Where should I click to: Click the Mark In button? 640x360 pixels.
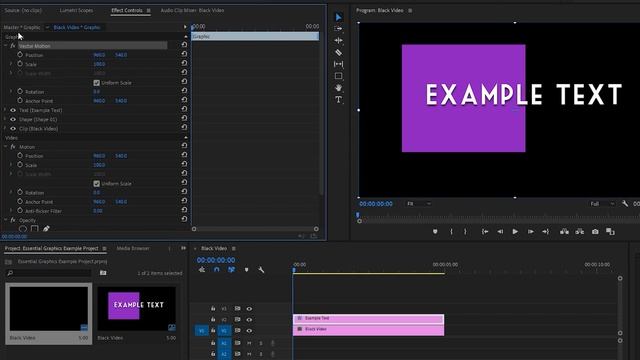click(x=451, y=231)
